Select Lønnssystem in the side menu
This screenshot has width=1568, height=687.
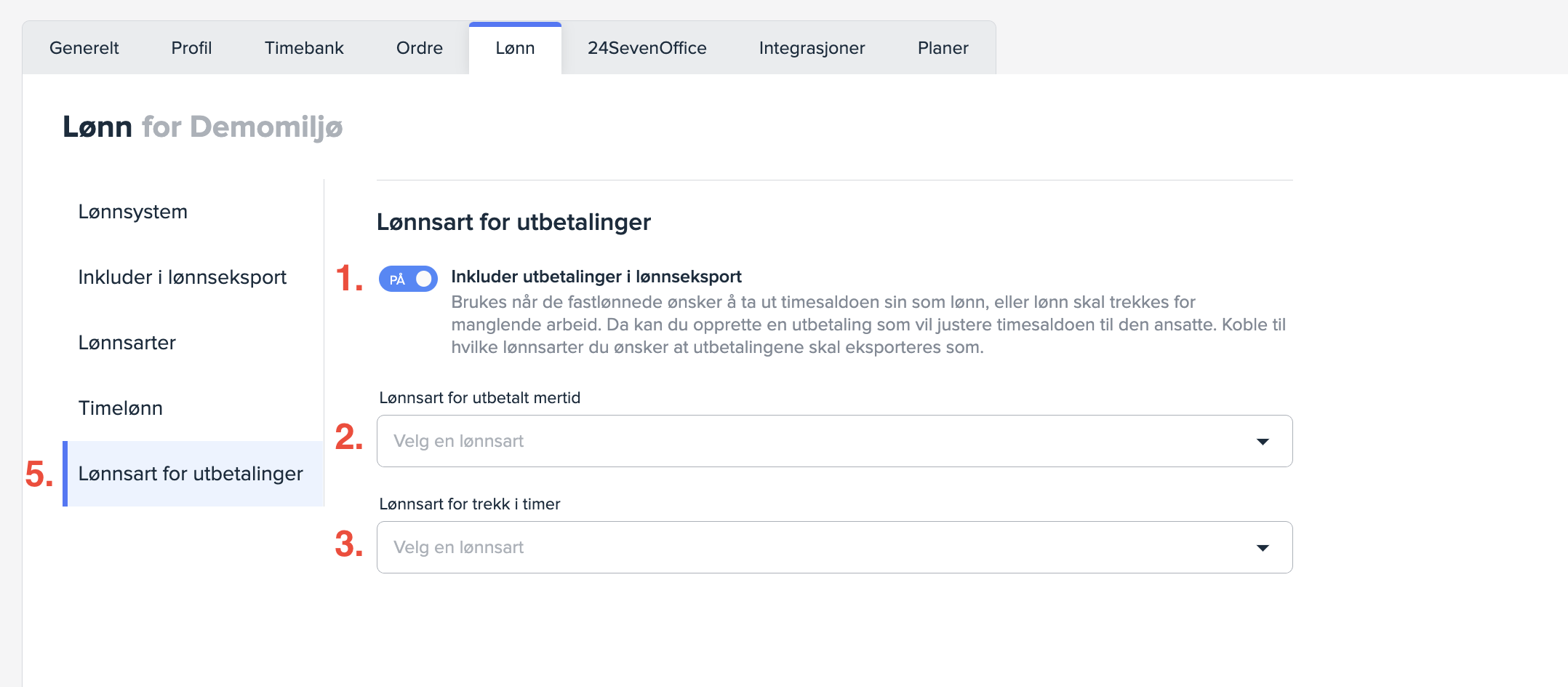133,212
